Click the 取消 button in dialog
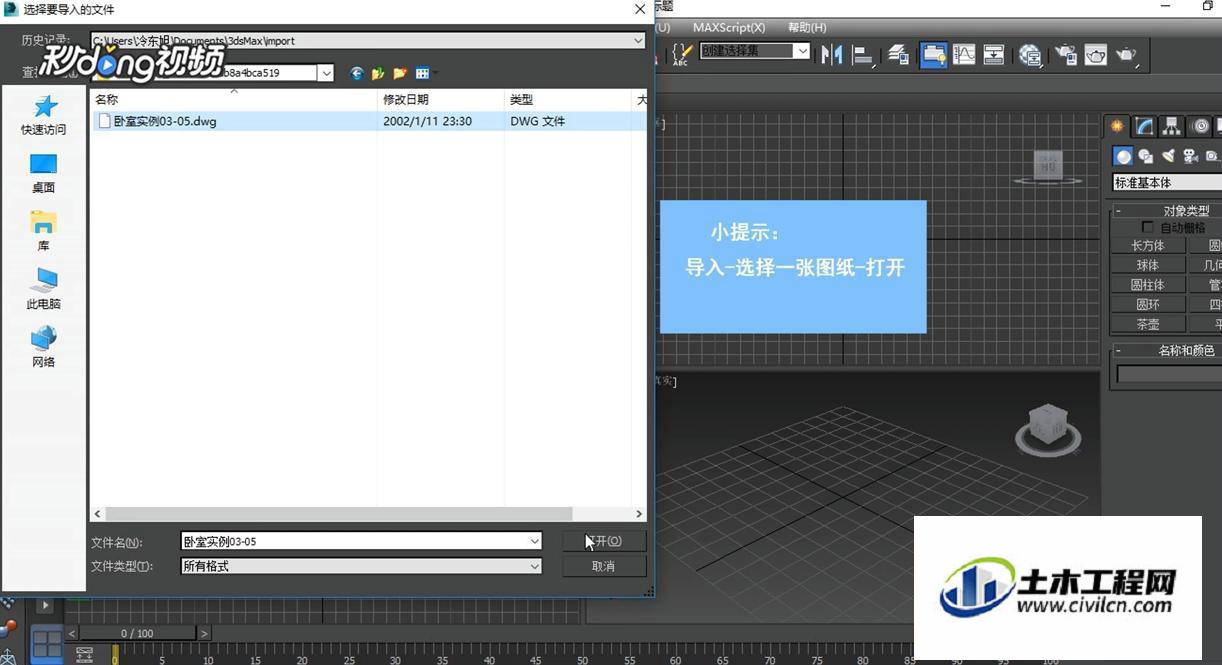This screenshot has width=1222, height=665. point(604,566)
